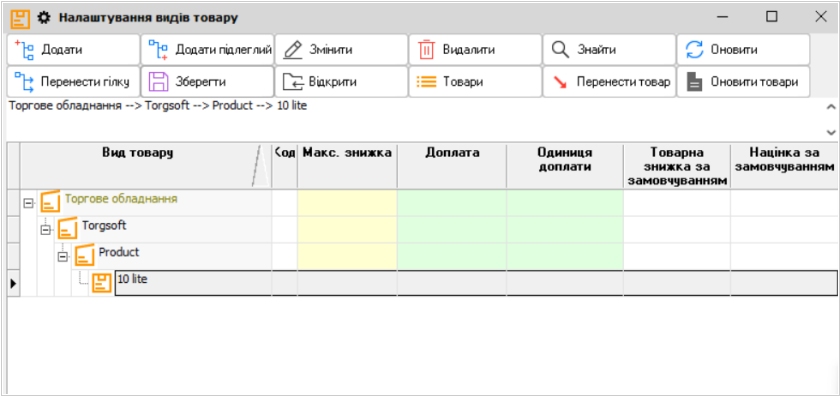
Task: Click Одиниця доплати cell of Product row
Action: pos(565,256)
